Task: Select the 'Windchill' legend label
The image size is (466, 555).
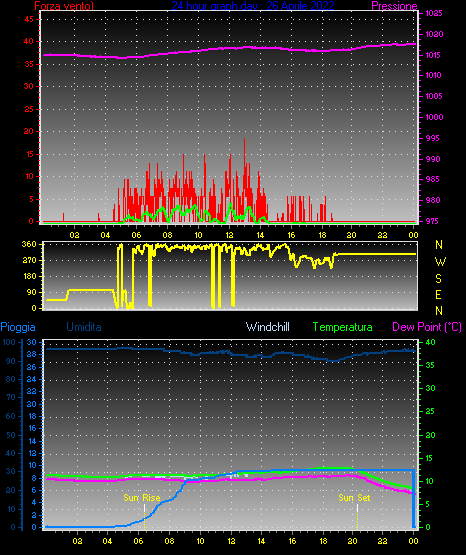Action: pos(268,327)
